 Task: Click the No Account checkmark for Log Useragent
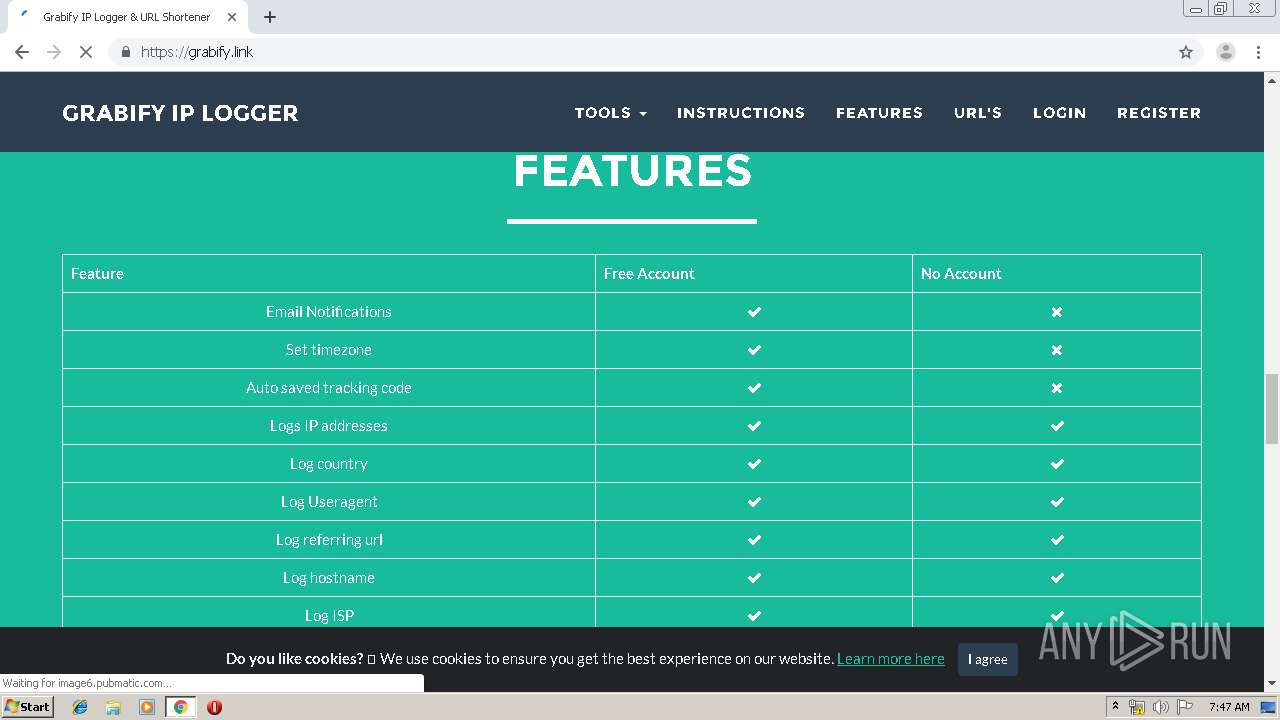pos(1057,502)
